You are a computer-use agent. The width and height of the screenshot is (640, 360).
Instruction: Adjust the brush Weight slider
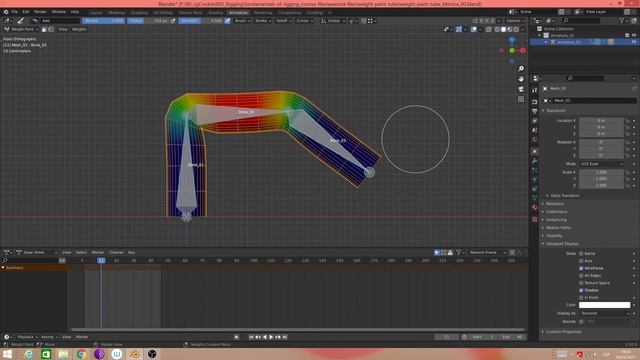tap(103, 20)
